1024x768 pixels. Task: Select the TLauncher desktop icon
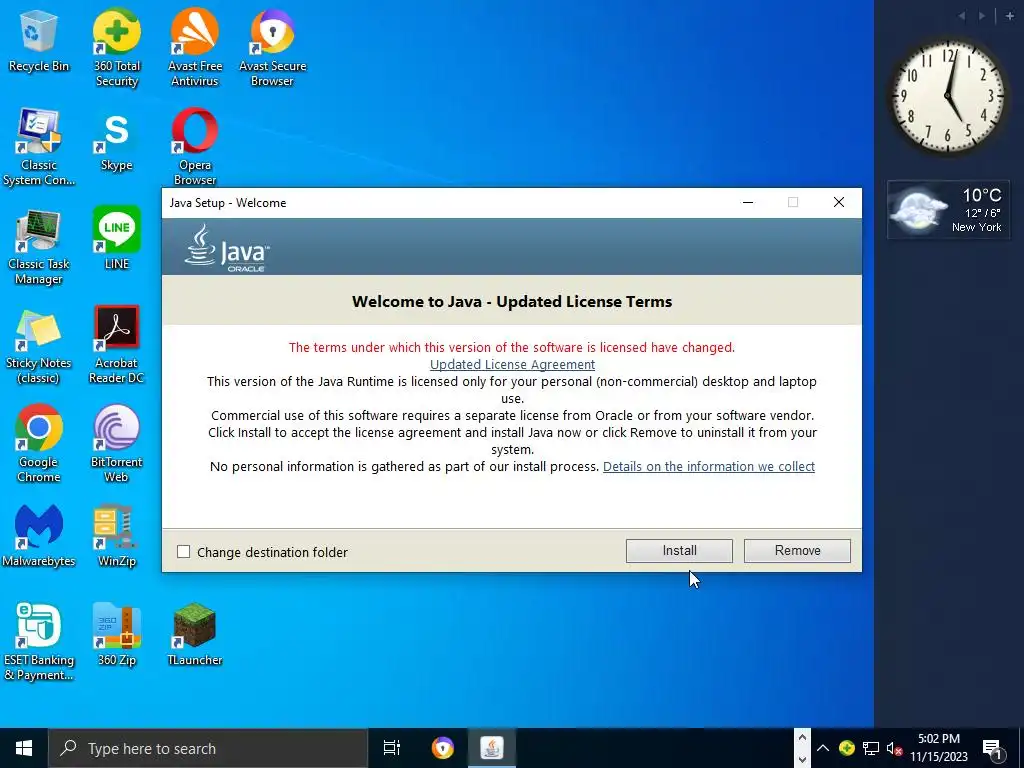pyautogui.click(x=195, y=635)
